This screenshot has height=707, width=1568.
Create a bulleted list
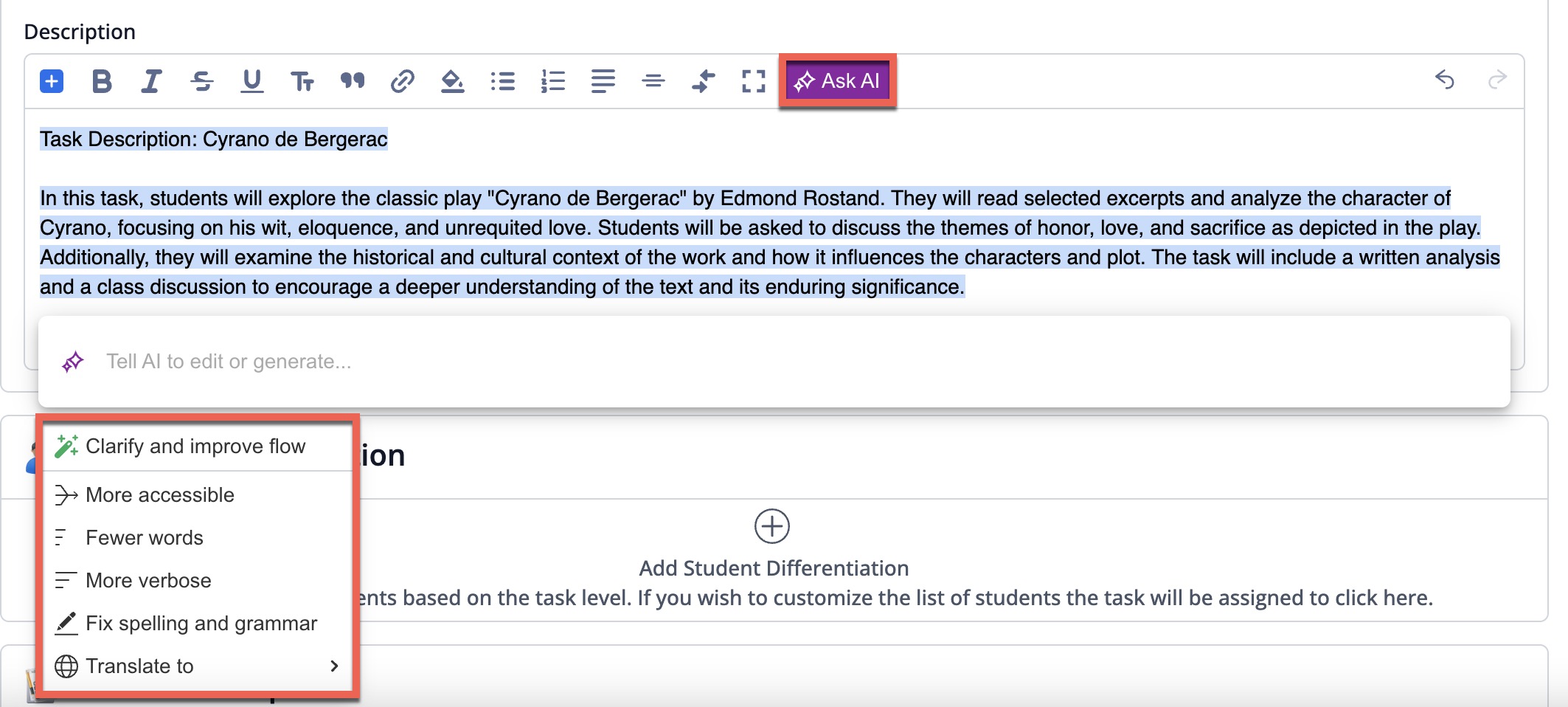(x=502, y=81)
